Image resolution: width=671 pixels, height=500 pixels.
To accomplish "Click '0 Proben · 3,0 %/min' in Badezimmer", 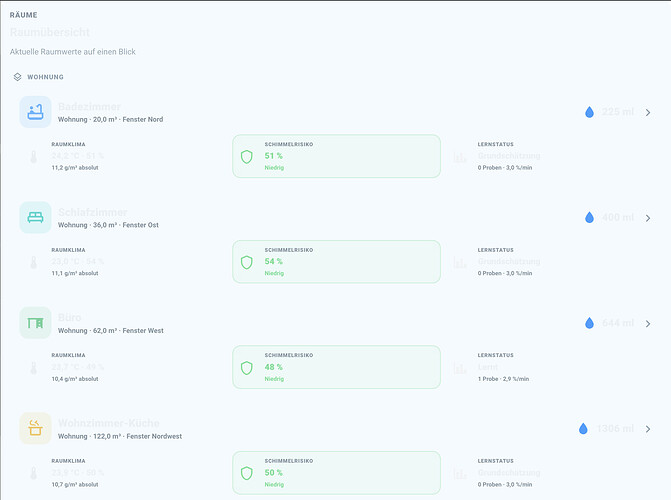I will pos(505,168).
